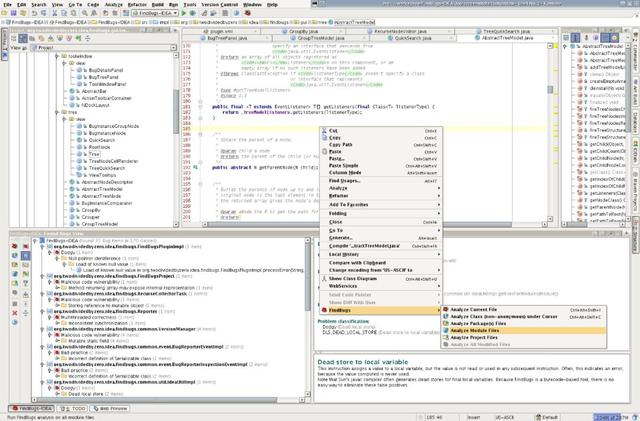This screenshot has width=640, height=421.
Task: Collapse the FindBugs-IDEA root results node
Action: coord(35,241)
